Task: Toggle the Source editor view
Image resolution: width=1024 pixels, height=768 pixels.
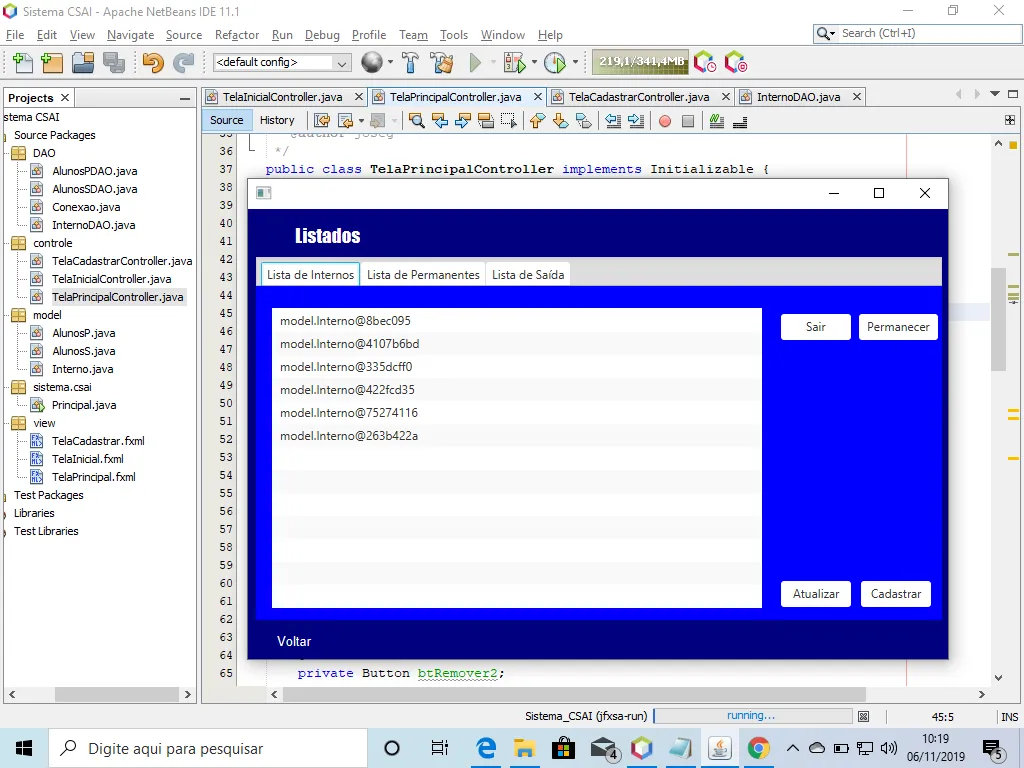Action: point(227,120)
